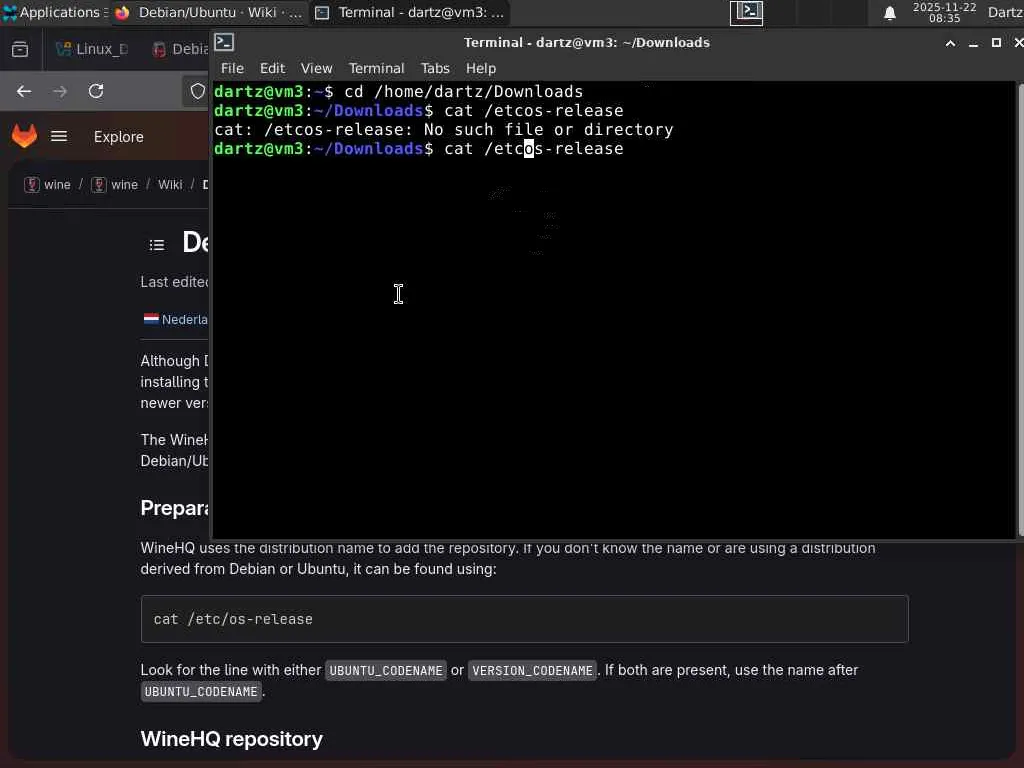
Task: Click the date and time clock
Action: tap(944, 12)
